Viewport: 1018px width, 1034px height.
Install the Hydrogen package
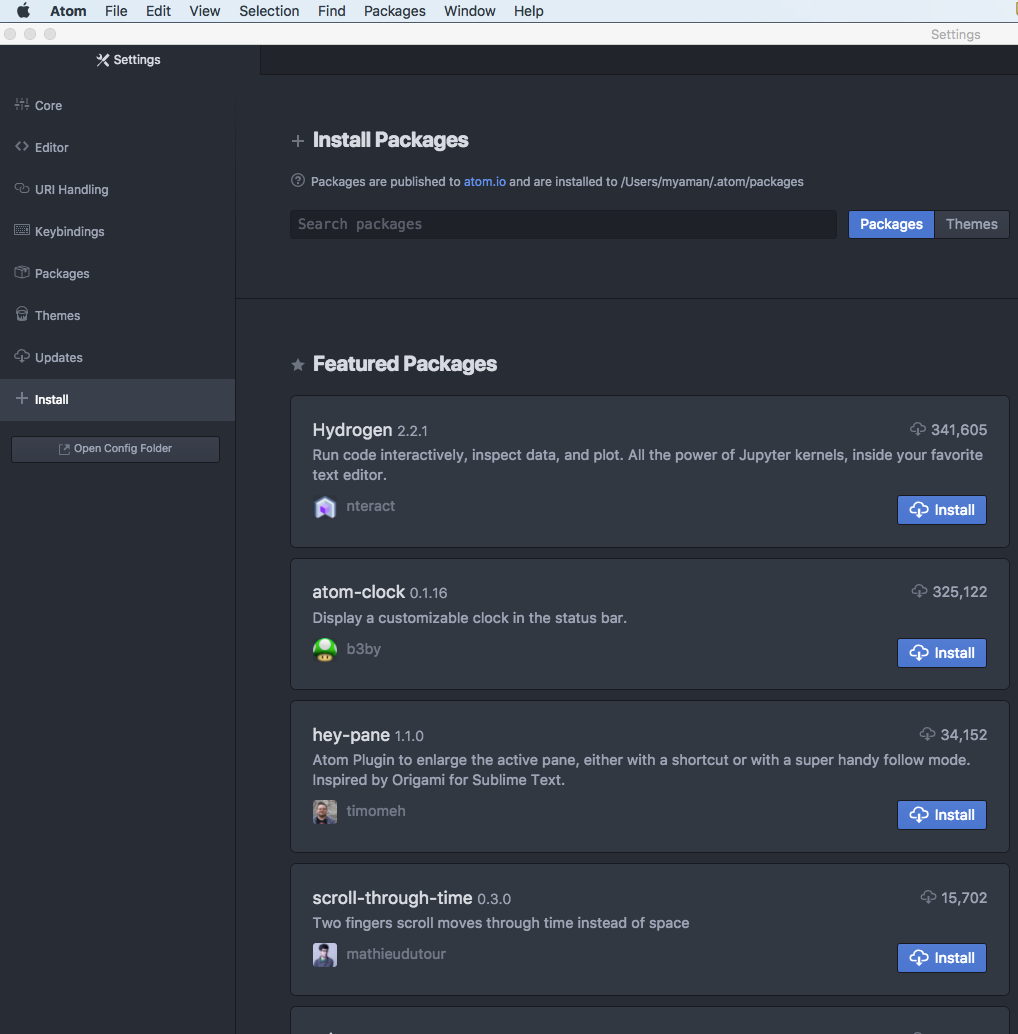point(941,509)
